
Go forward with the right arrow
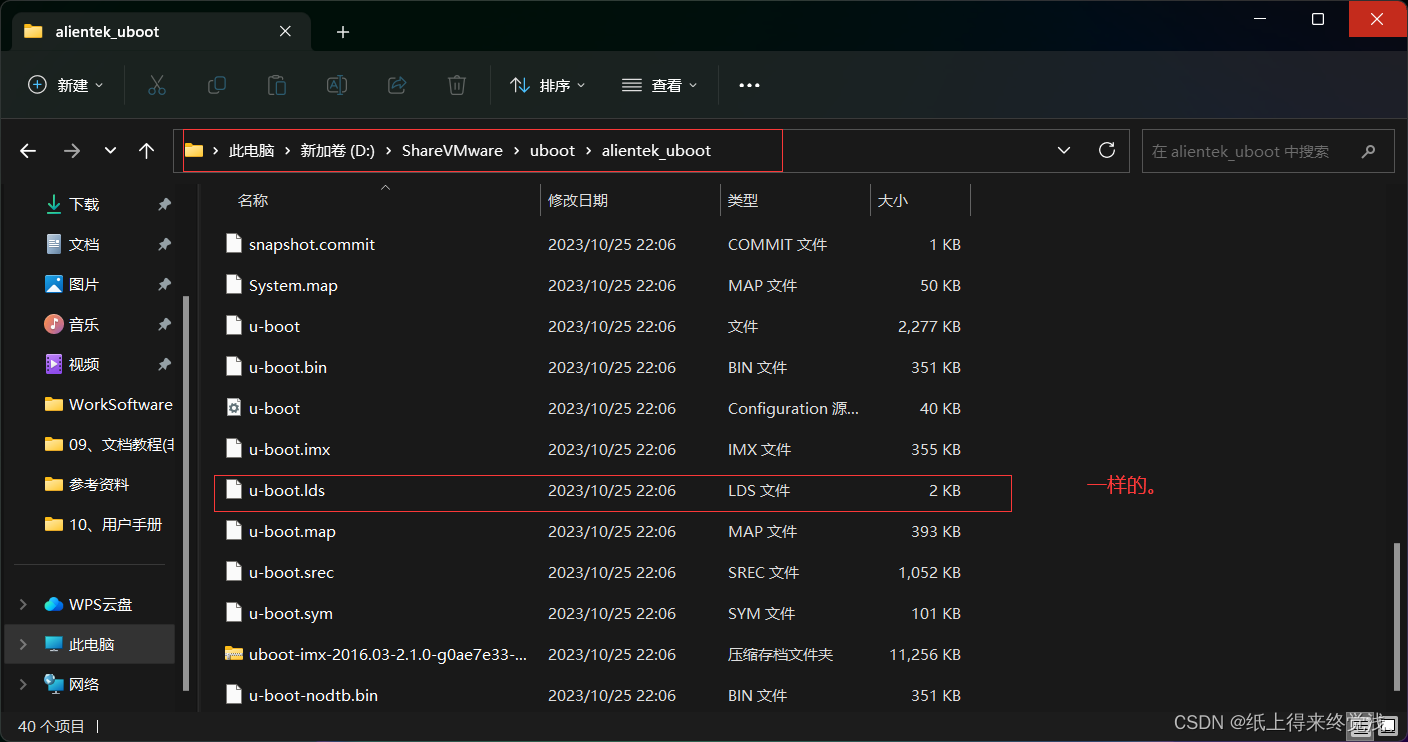[72, 151]
